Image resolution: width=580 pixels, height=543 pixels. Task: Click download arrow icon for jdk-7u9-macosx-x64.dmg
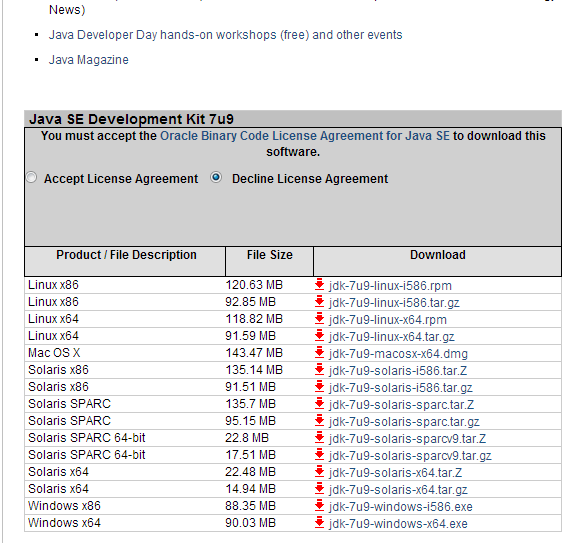(x=319, y=353)
